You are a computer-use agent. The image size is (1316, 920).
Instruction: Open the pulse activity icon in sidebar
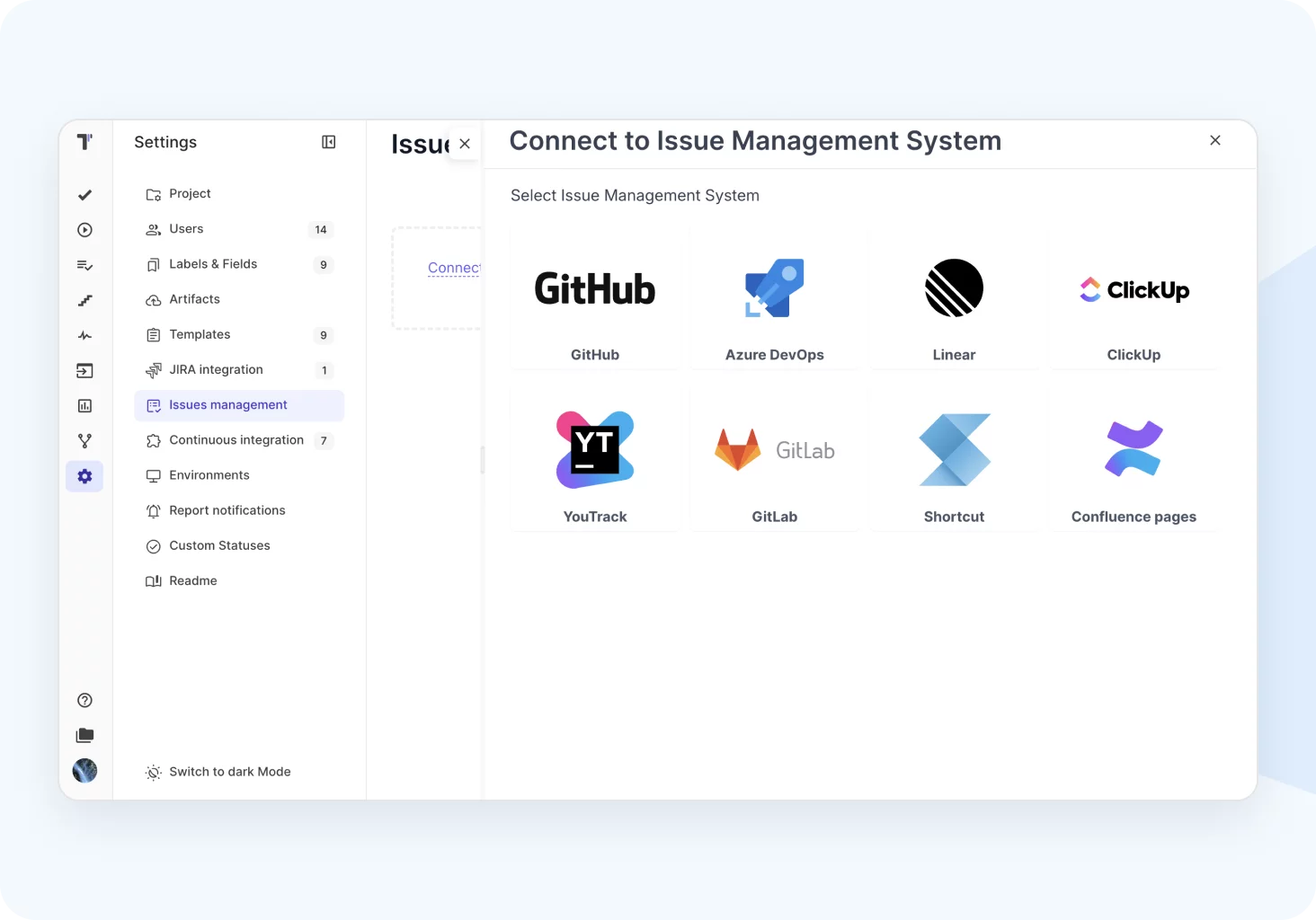pos(84,336)
